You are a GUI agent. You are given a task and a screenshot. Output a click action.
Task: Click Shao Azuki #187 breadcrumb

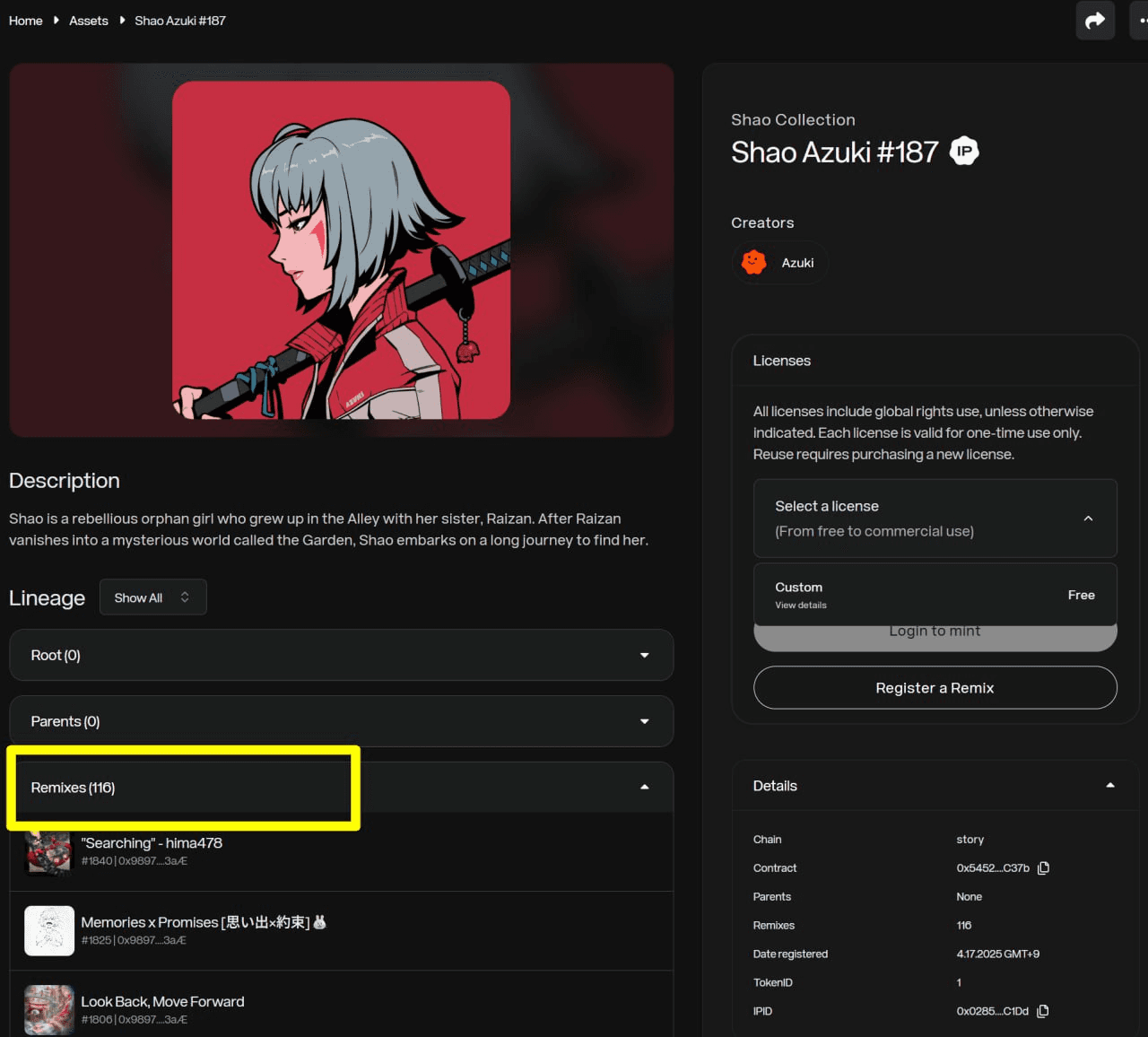(180, 21)
